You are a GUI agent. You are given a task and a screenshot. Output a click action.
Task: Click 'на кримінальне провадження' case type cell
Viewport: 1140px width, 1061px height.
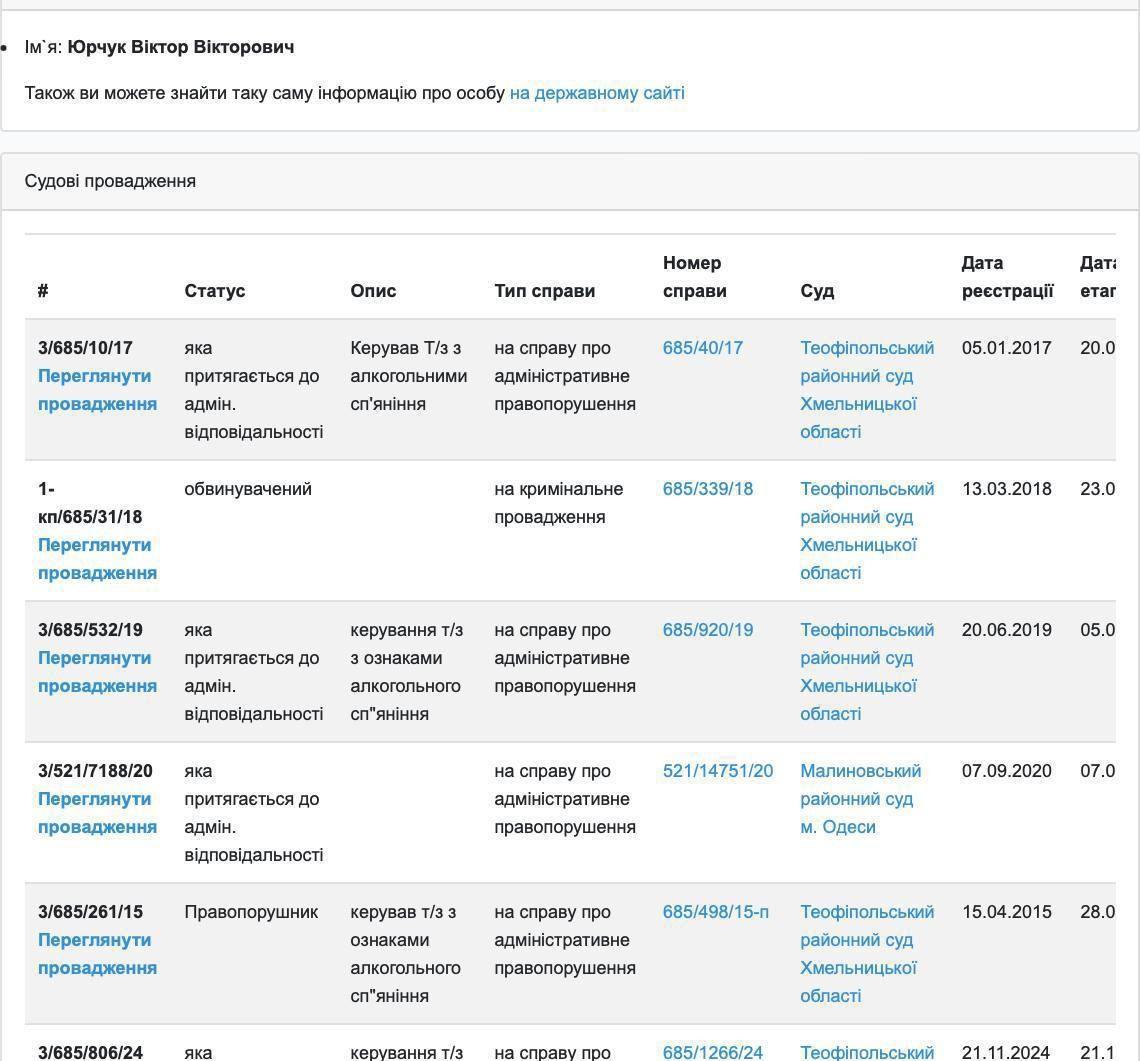click(558, 503)
